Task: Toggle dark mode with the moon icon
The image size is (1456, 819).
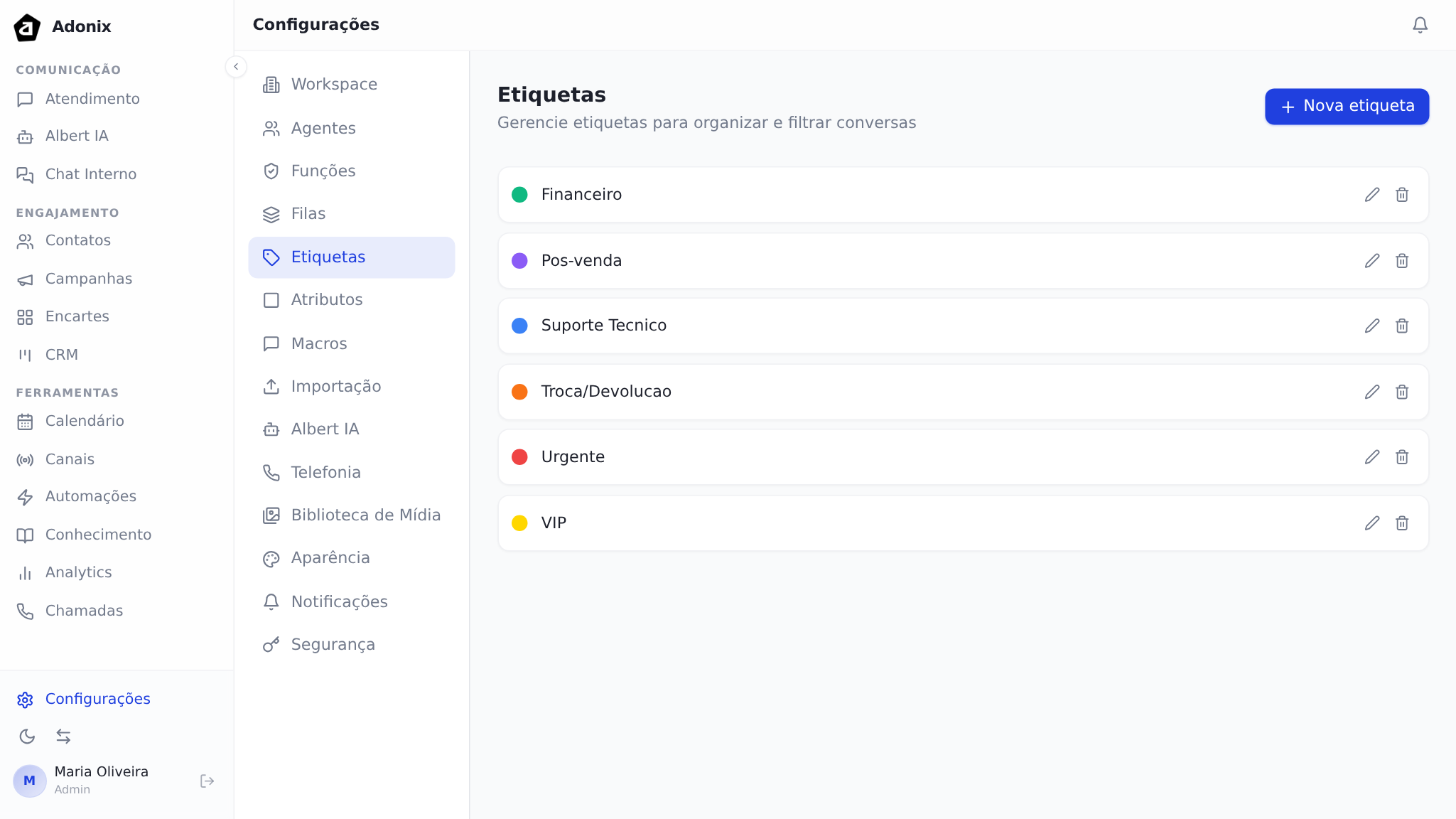Action: click(x=28, y=737)
